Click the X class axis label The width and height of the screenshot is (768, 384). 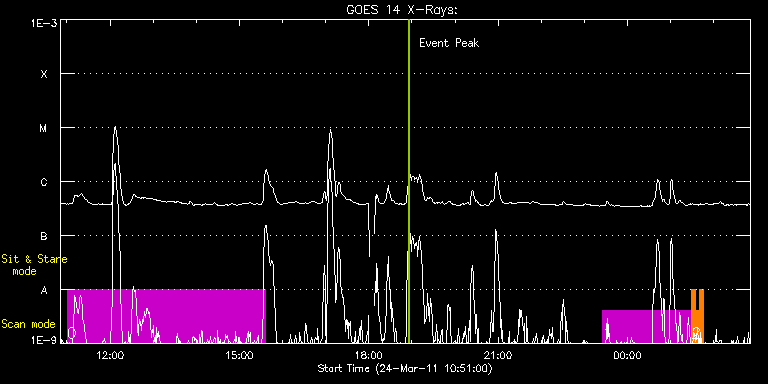click(44, 74)
